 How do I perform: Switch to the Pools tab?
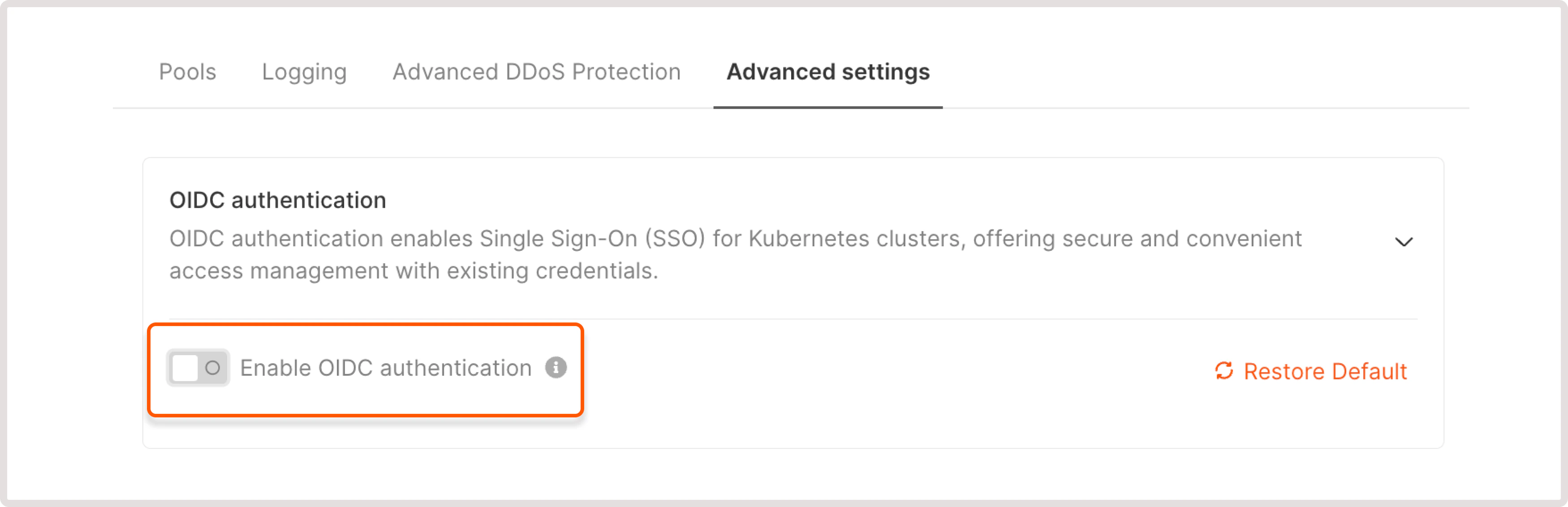pyautogui.click(x=187, y=72)
